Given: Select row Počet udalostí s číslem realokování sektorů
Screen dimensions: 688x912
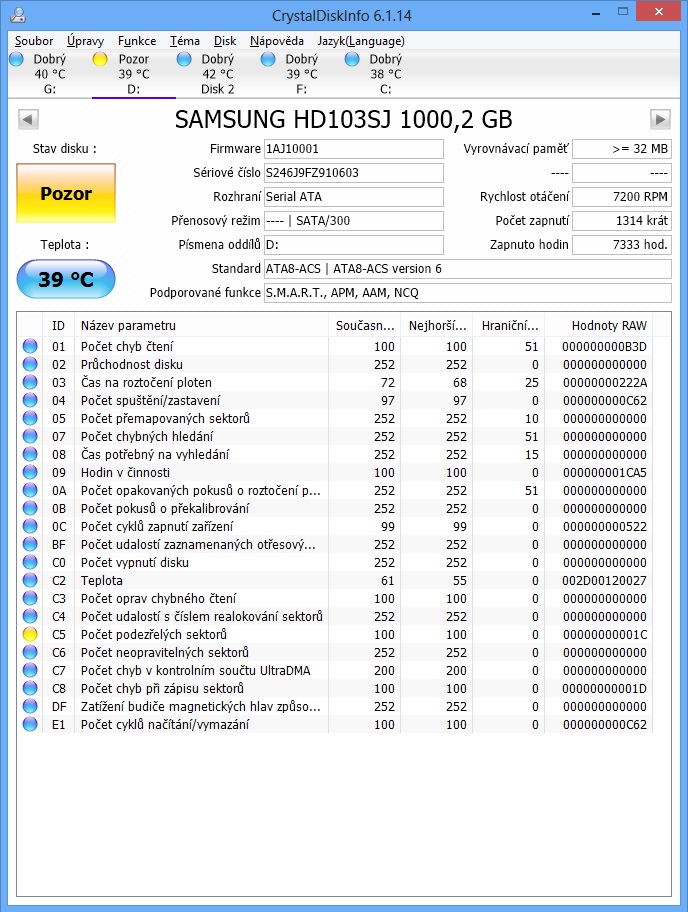Looking at the screenshot, I should (x=334, y=616).
